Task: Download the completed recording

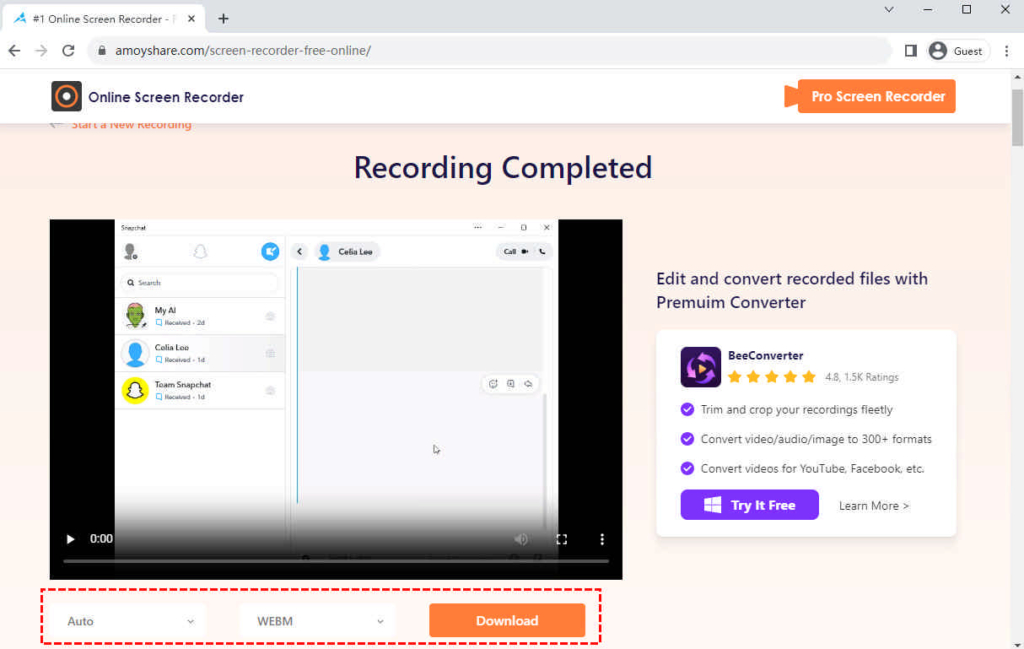Action: pyautogui.click(x=507, y=620)
